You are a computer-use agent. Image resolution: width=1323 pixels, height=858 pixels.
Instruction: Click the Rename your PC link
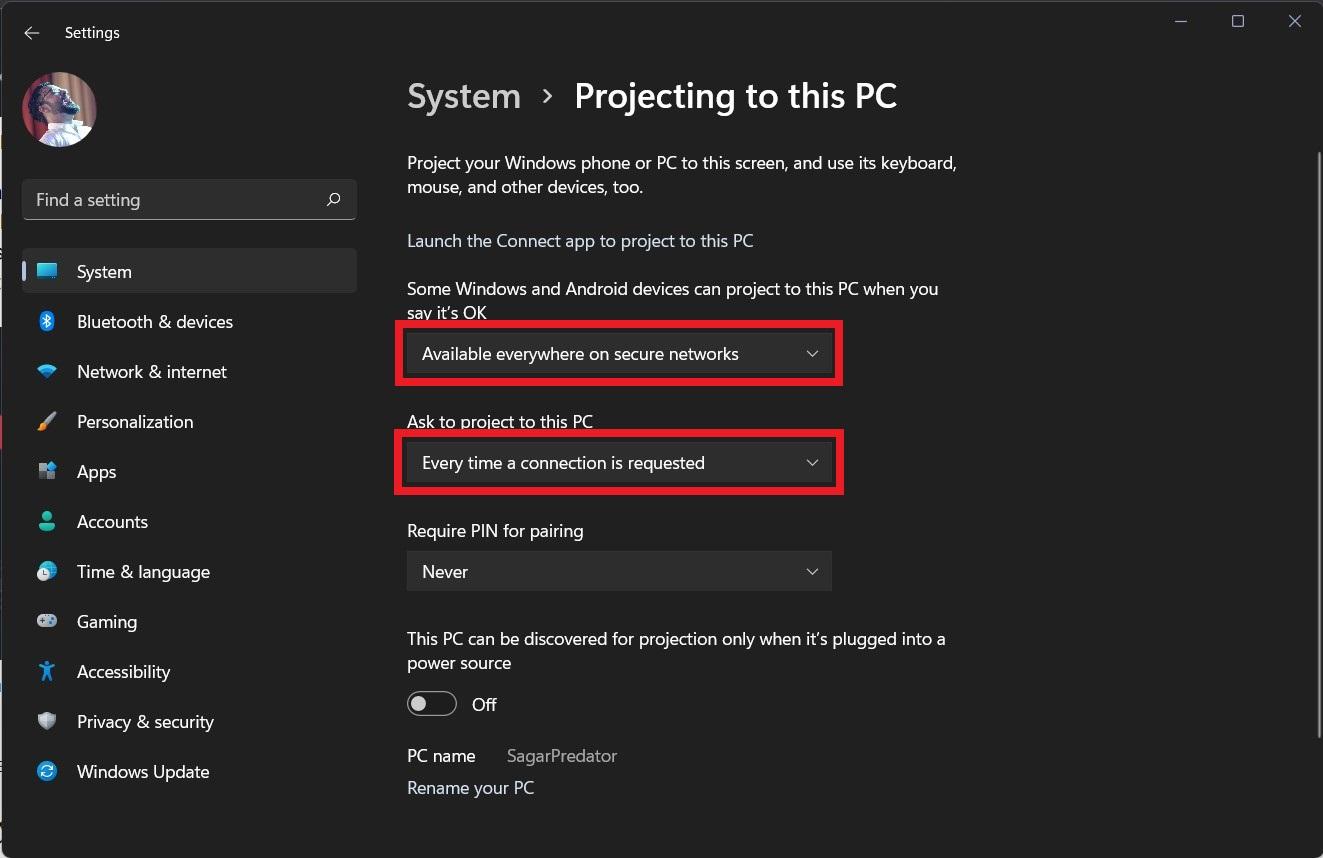470,788
